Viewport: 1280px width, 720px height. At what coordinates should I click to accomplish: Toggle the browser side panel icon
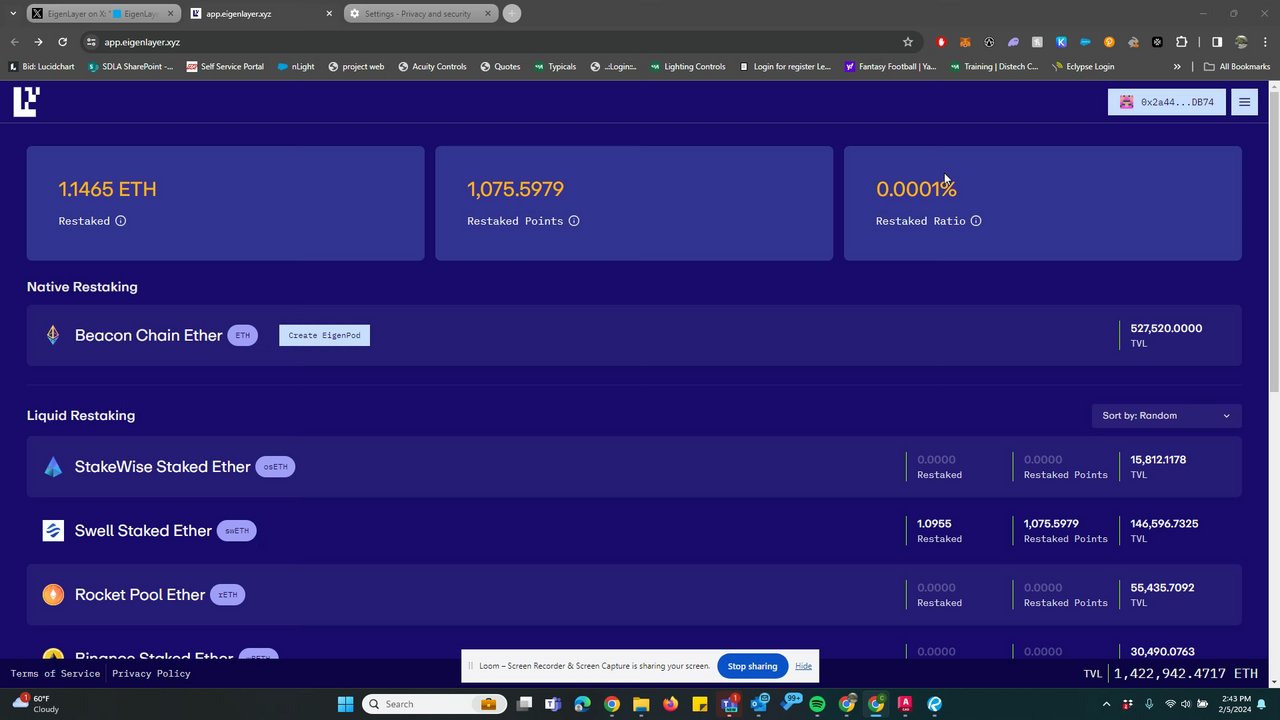(1217, 42)
